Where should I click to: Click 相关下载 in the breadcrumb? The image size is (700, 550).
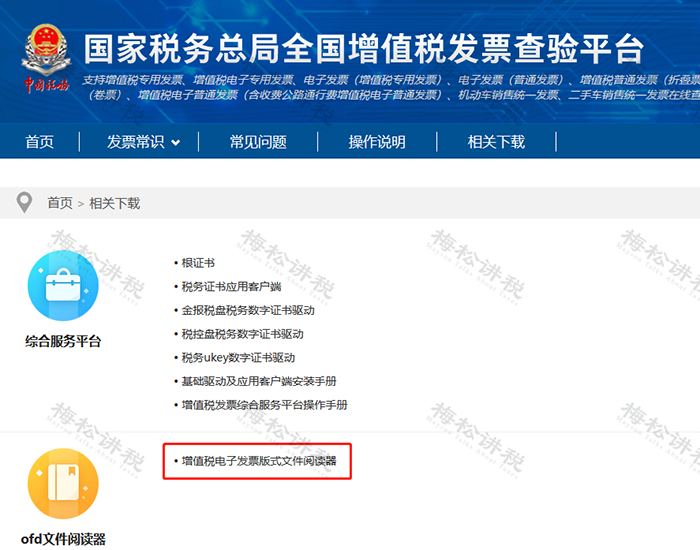[115, 203]
